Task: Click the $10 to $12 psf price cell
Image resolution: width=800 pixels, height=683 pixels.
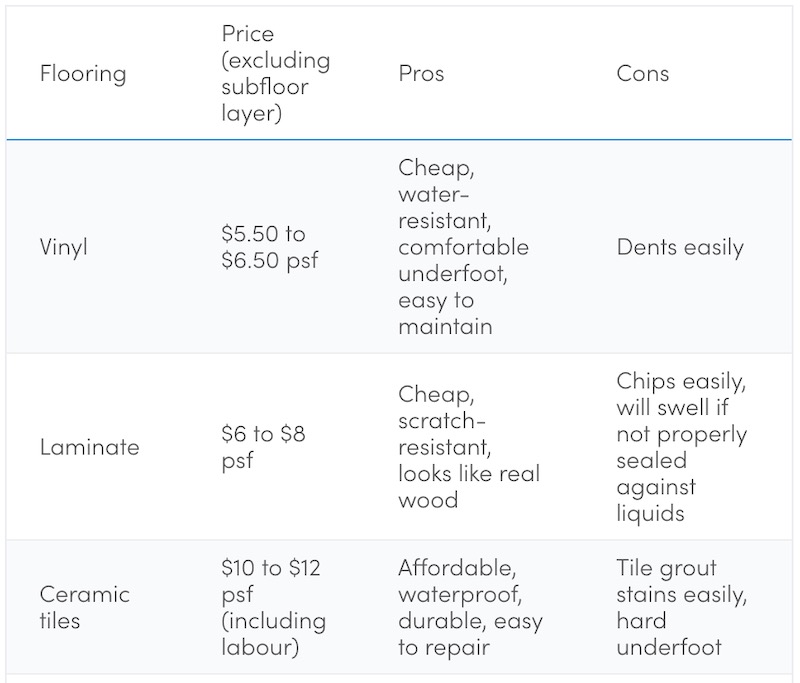Action: [273, 608]
